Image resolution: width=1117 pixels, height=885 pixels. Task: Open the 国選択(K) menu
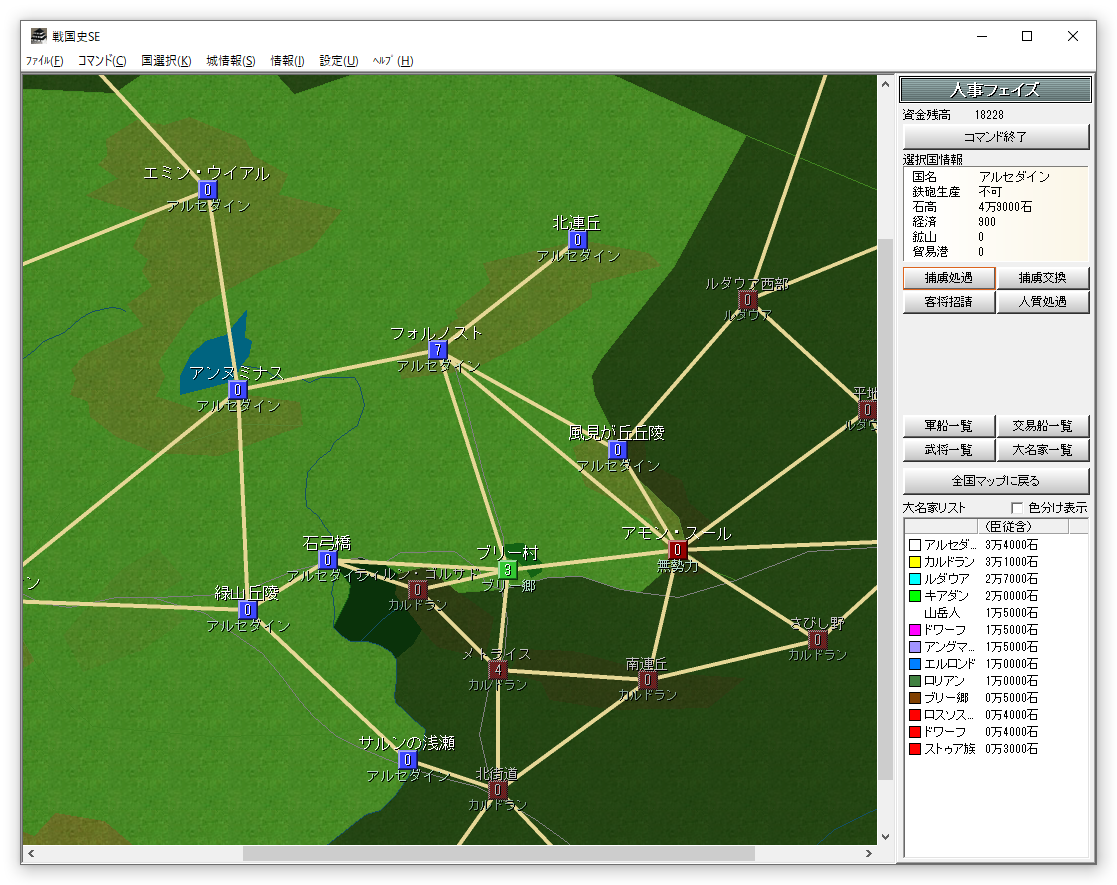[x=166, y=61]
